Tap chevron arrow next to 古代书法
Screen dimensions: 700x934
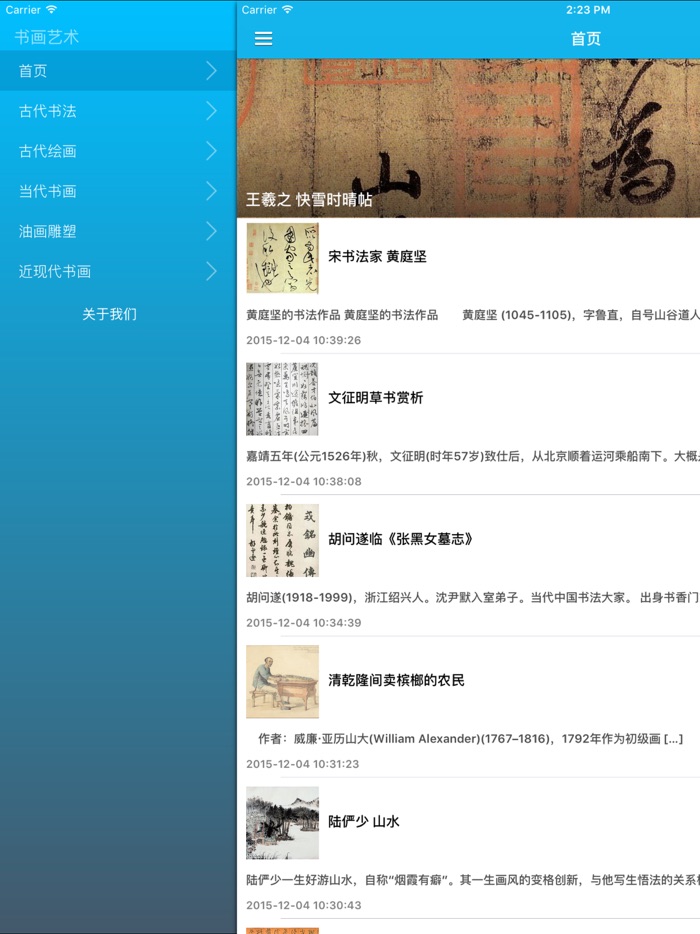point(211,111)
